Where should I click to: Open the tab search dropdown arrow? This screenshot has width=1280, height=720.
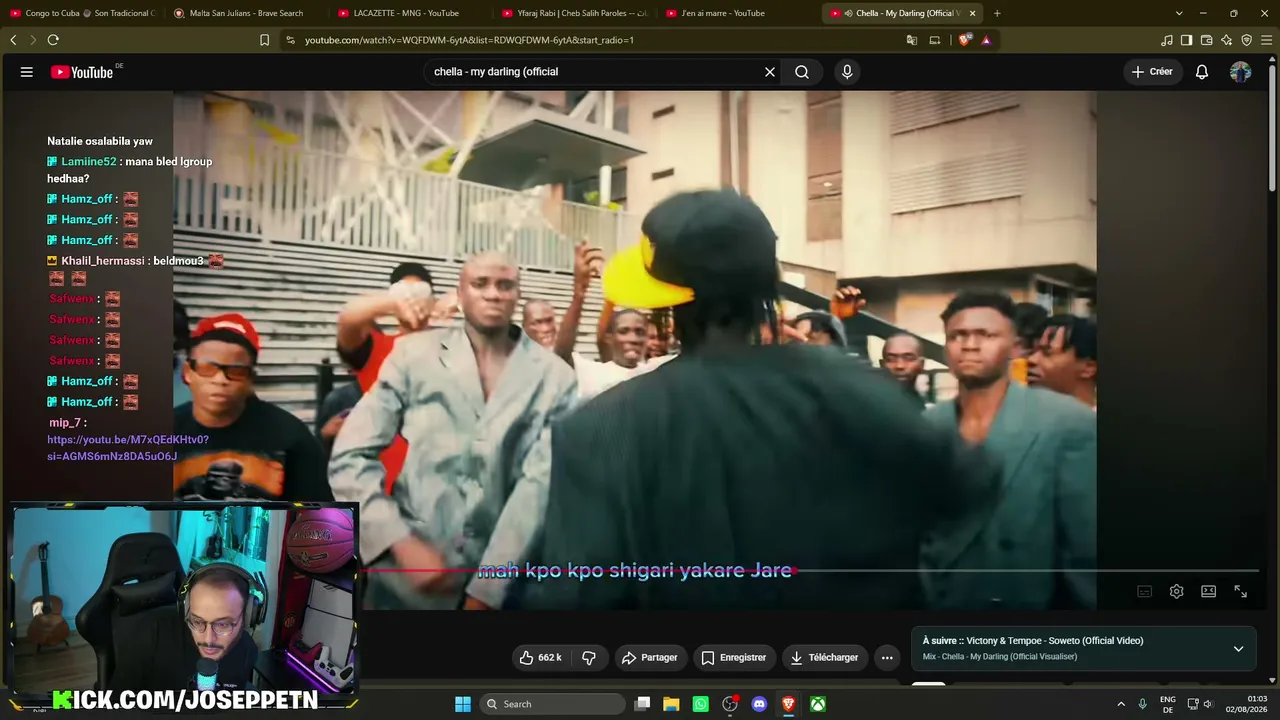pos(1179,13)
